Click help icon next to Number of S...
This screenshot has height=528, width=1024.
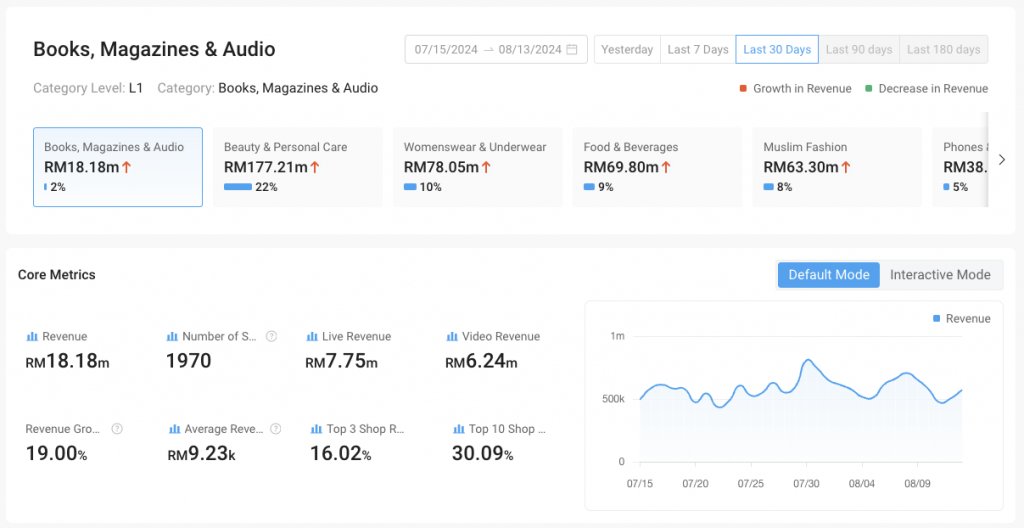[x=271, y=337]
